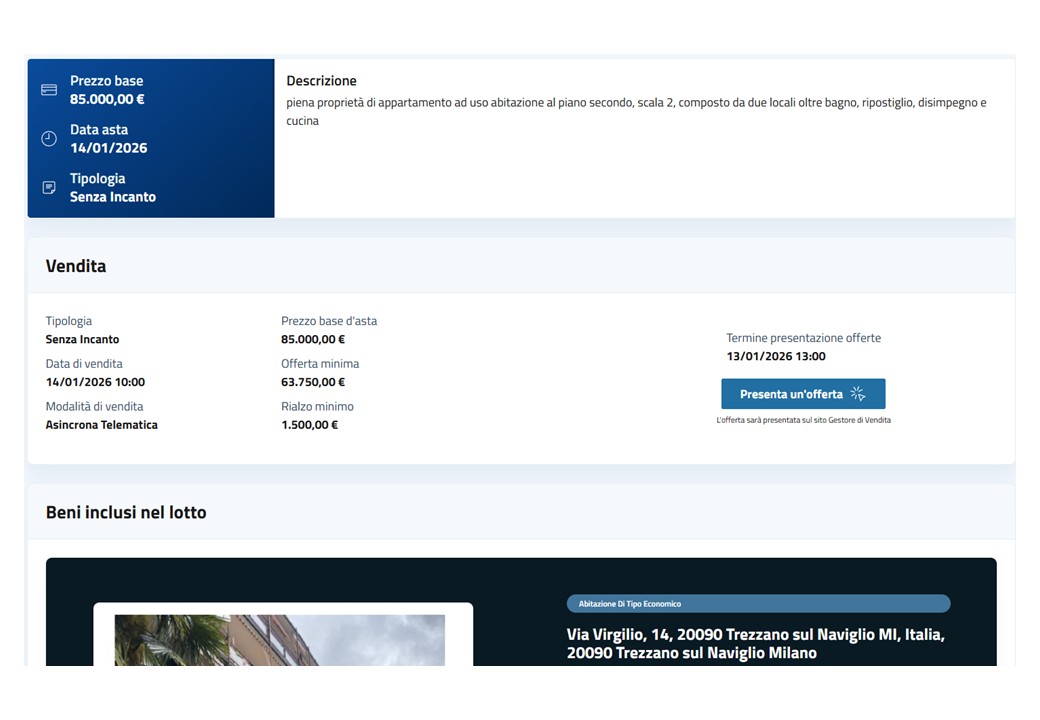Click the 85.000,00 € price in the blue panel

click(107, 99)
